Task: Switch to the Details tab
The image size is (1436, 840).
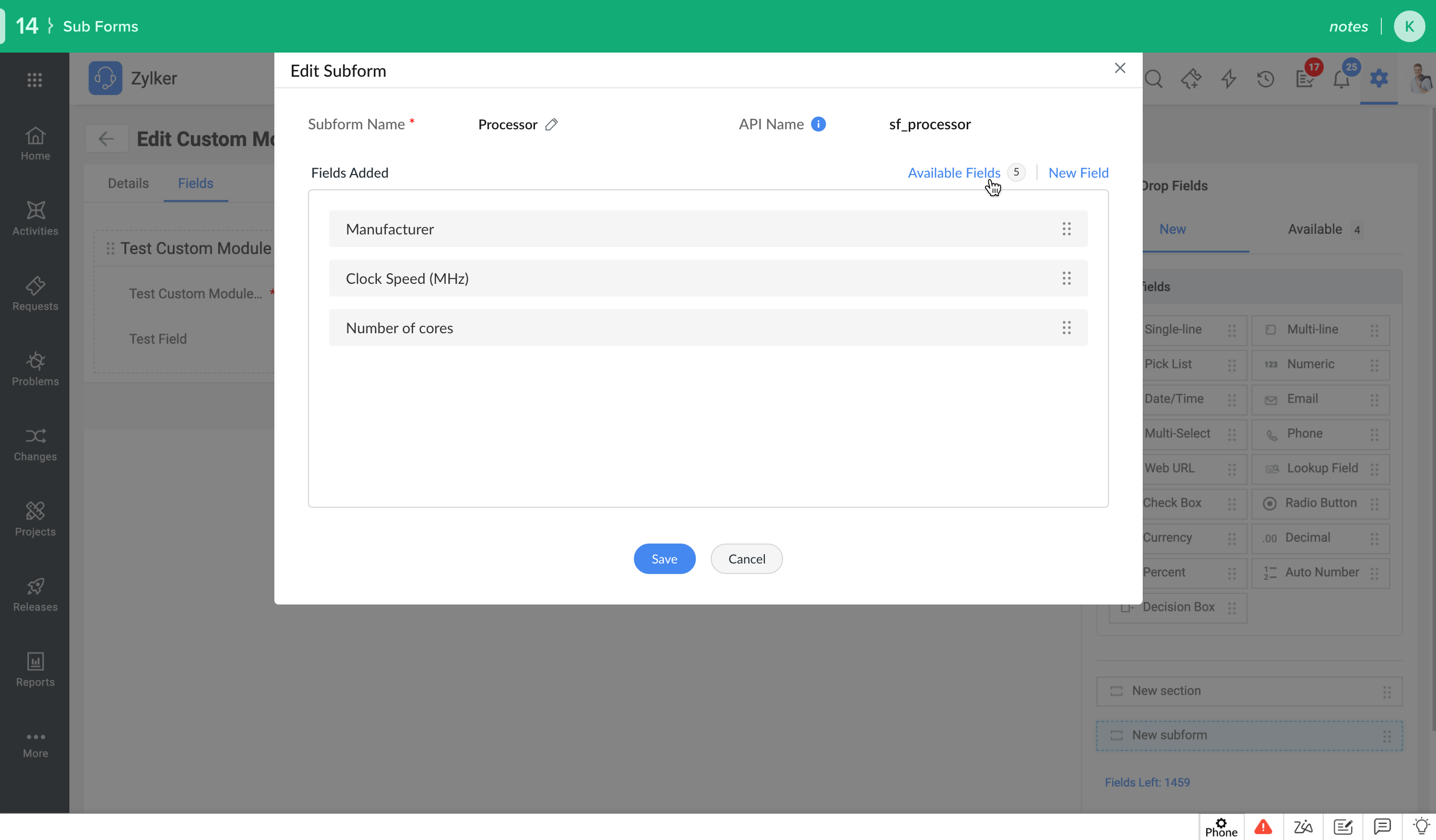Action: click(128, 183)
